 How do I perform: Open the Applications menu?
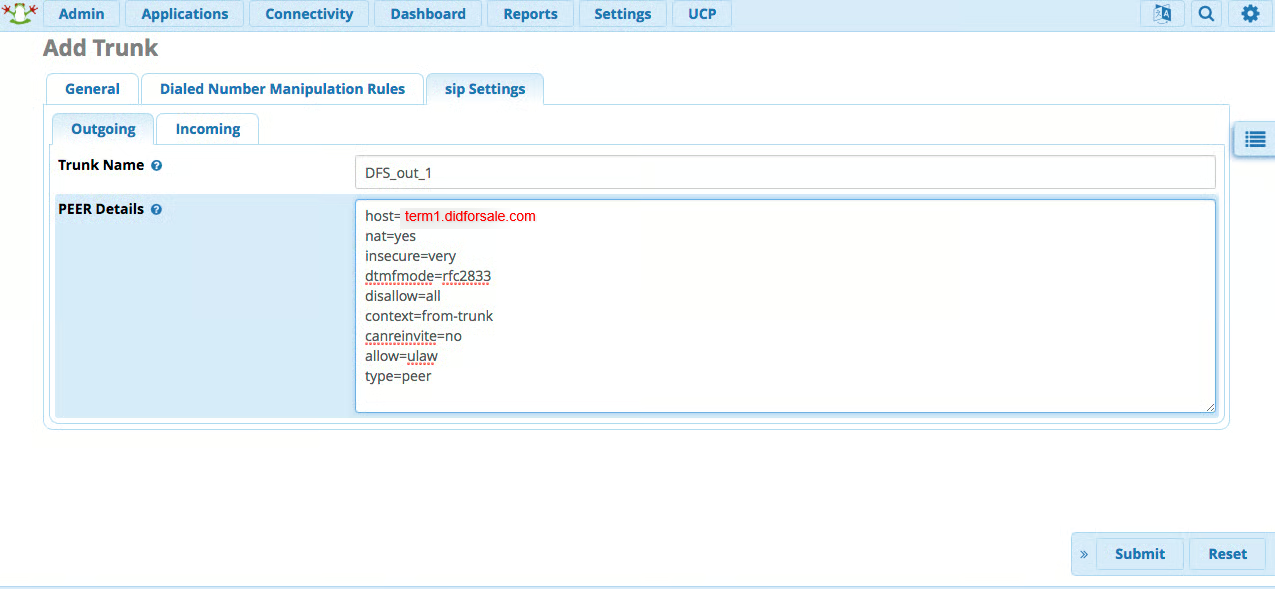(185, 14)
